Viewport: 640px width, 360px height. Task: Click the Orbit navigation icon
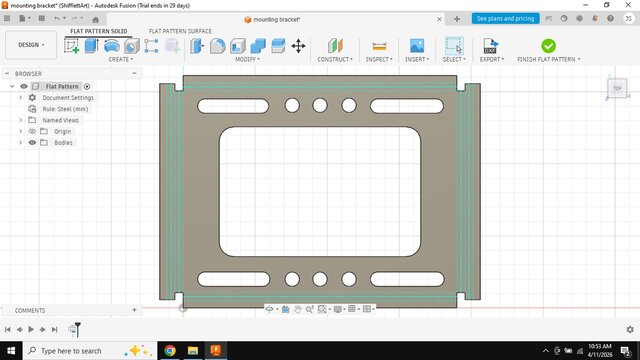pyautogui.click(x=269, y=309)
